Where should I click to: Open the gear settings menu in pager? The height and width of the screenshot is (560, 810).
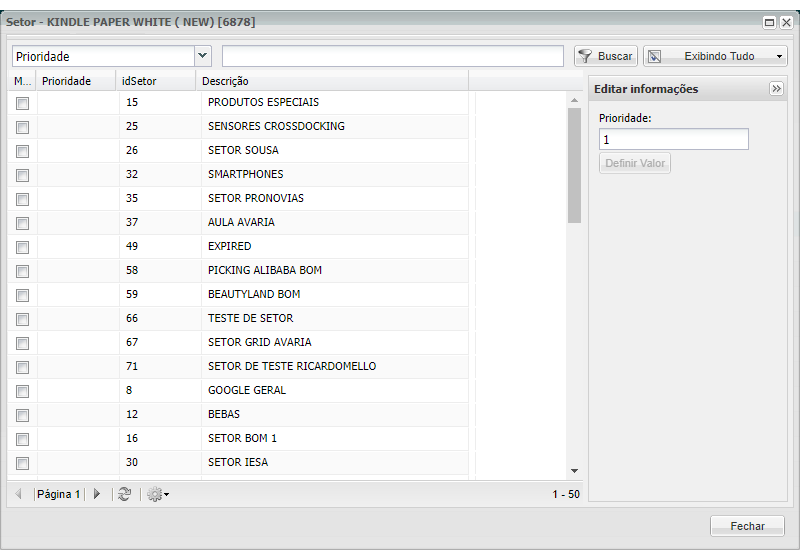158,494
